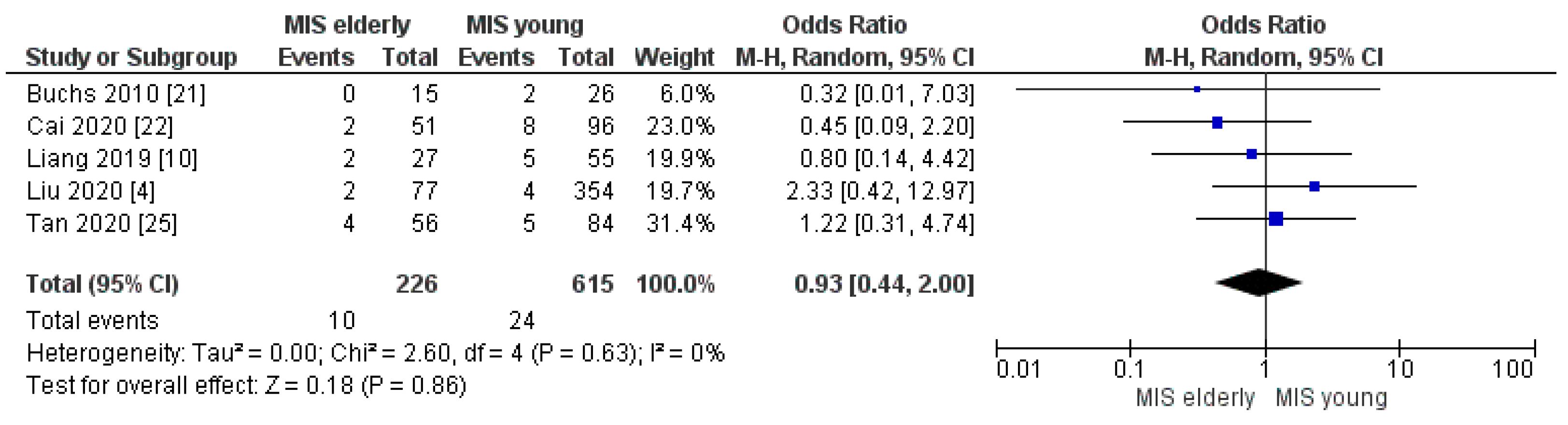Click the 'Total (95% CI)' row label
The image size is (1568, 425).
102,284
